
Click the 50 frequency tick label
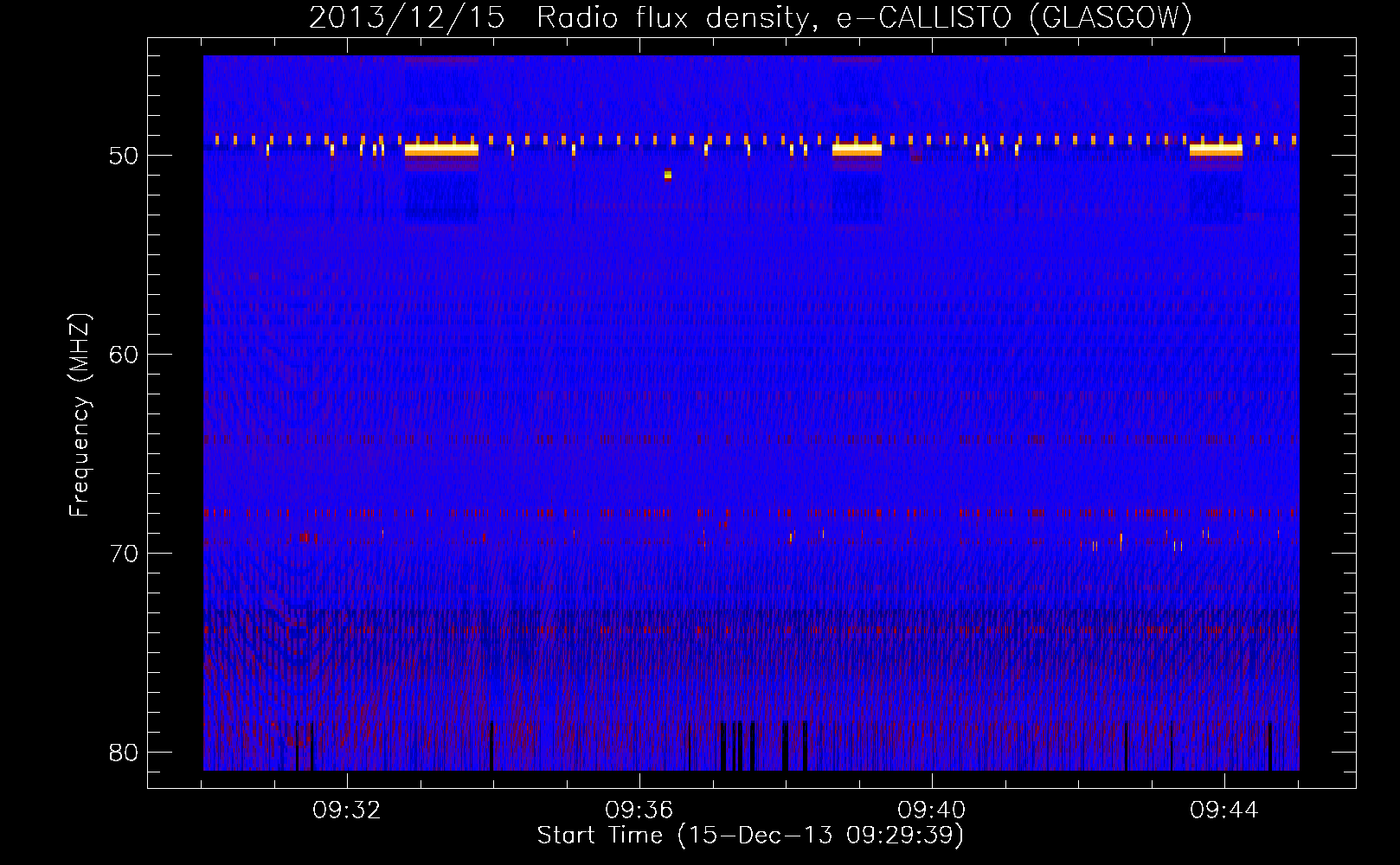click(x=124, y=157)
